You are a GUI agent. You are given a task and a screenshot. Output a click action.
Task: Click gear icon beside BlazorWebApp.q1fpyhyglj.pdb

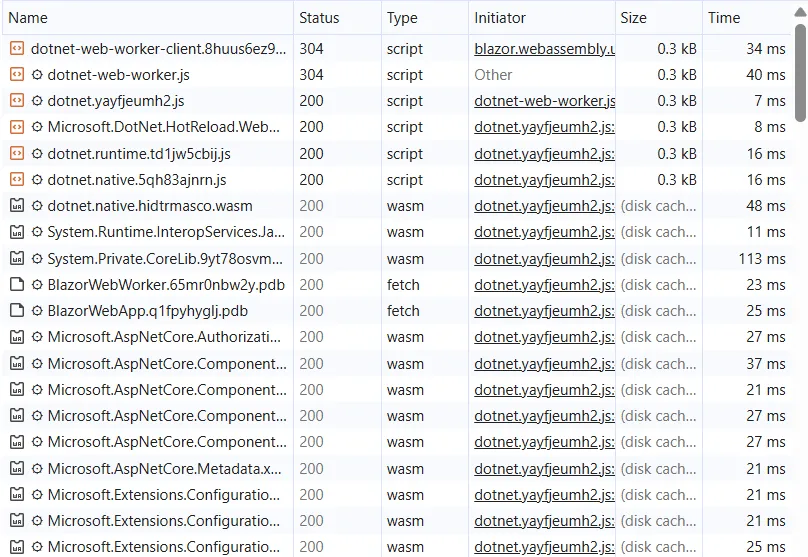37,311
